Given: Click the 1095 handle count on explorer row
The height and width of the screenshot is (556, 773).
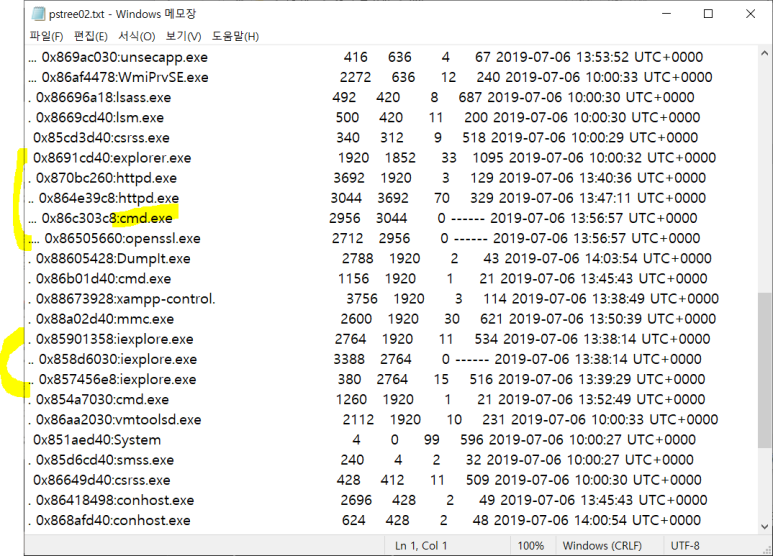Looking at the screenshot, I should pos(488,158).
